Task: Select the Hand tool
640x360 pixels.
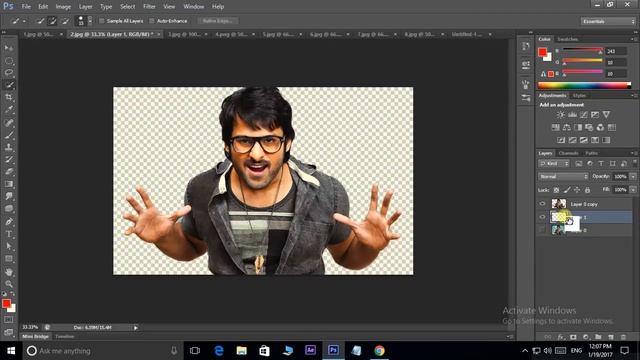Action: pyautogui.click(x=9, y=272)
